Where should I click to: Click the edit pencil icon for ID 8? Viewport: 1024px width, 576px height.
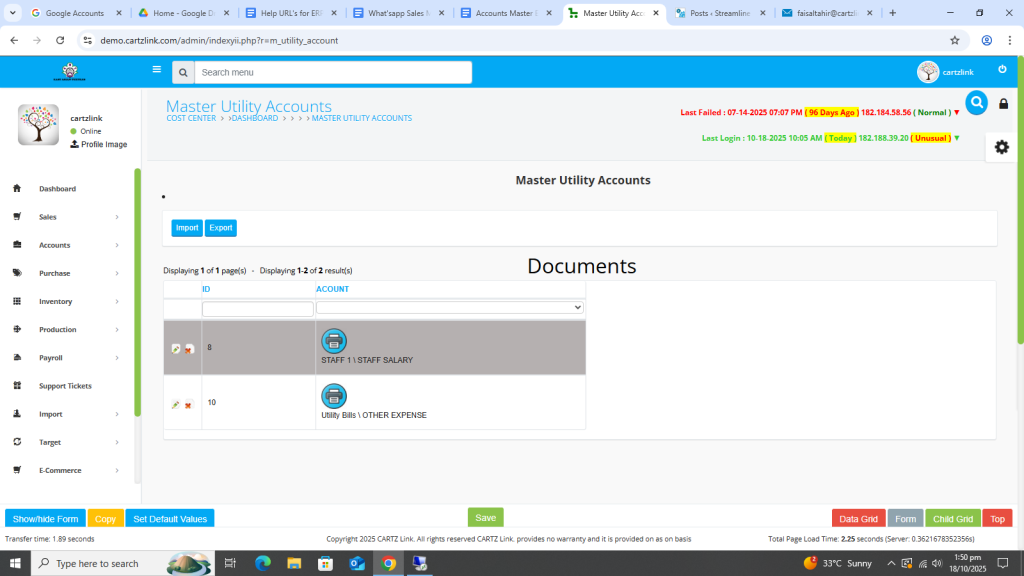point(176,349)
